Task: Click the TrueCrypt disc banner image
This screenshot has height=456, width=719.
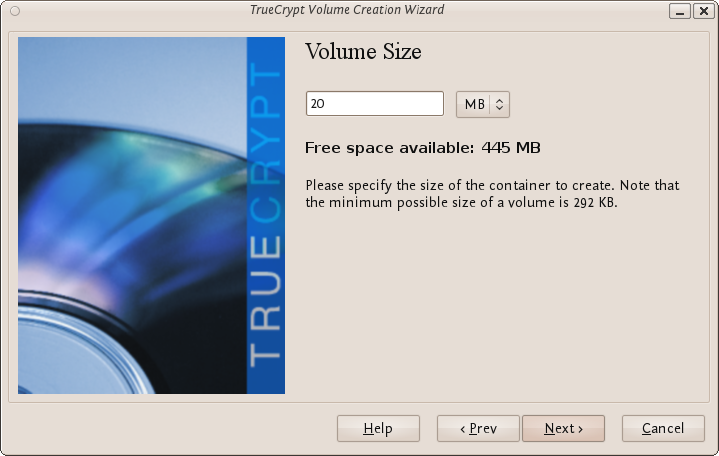Action: [x=151, y=215]
